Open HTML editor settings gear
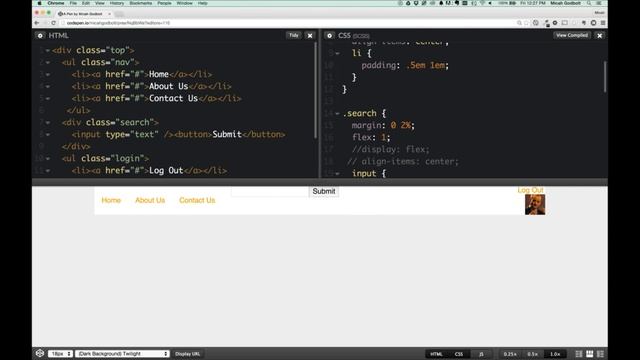This screenshot has height=360, width=640. click(40, 36)
